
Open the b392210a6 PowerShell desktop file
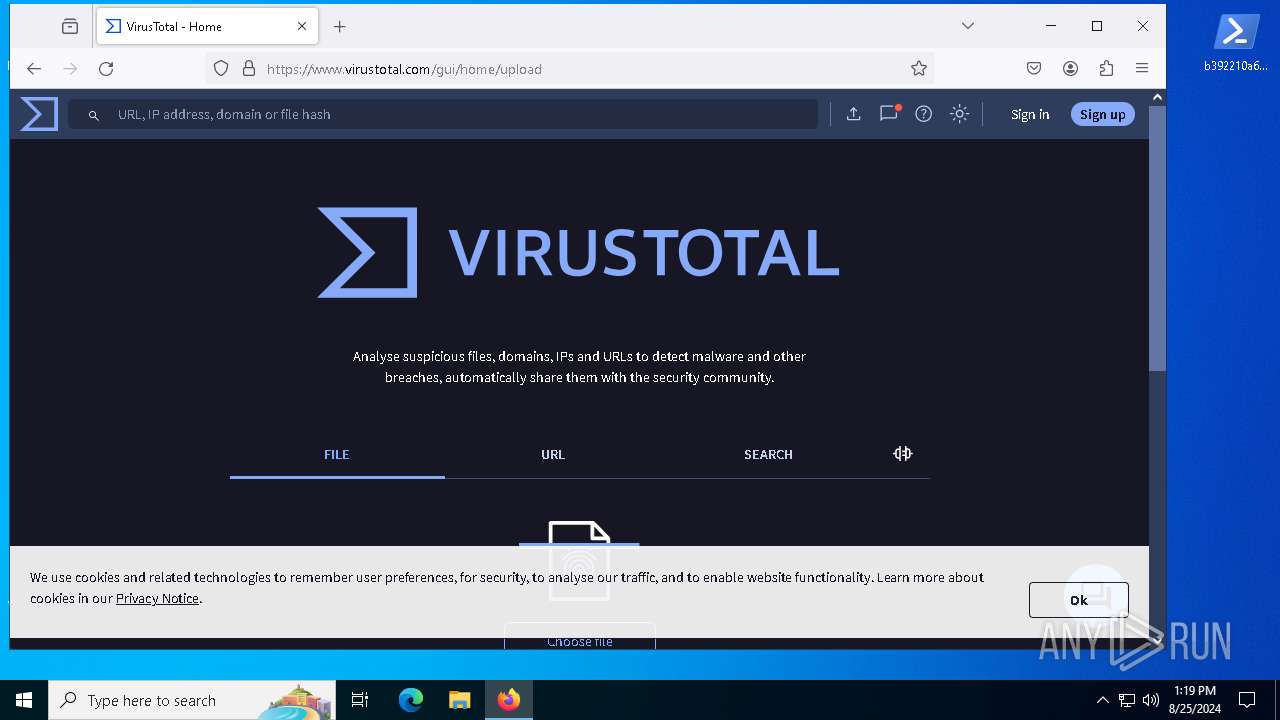coord(1236,43)
